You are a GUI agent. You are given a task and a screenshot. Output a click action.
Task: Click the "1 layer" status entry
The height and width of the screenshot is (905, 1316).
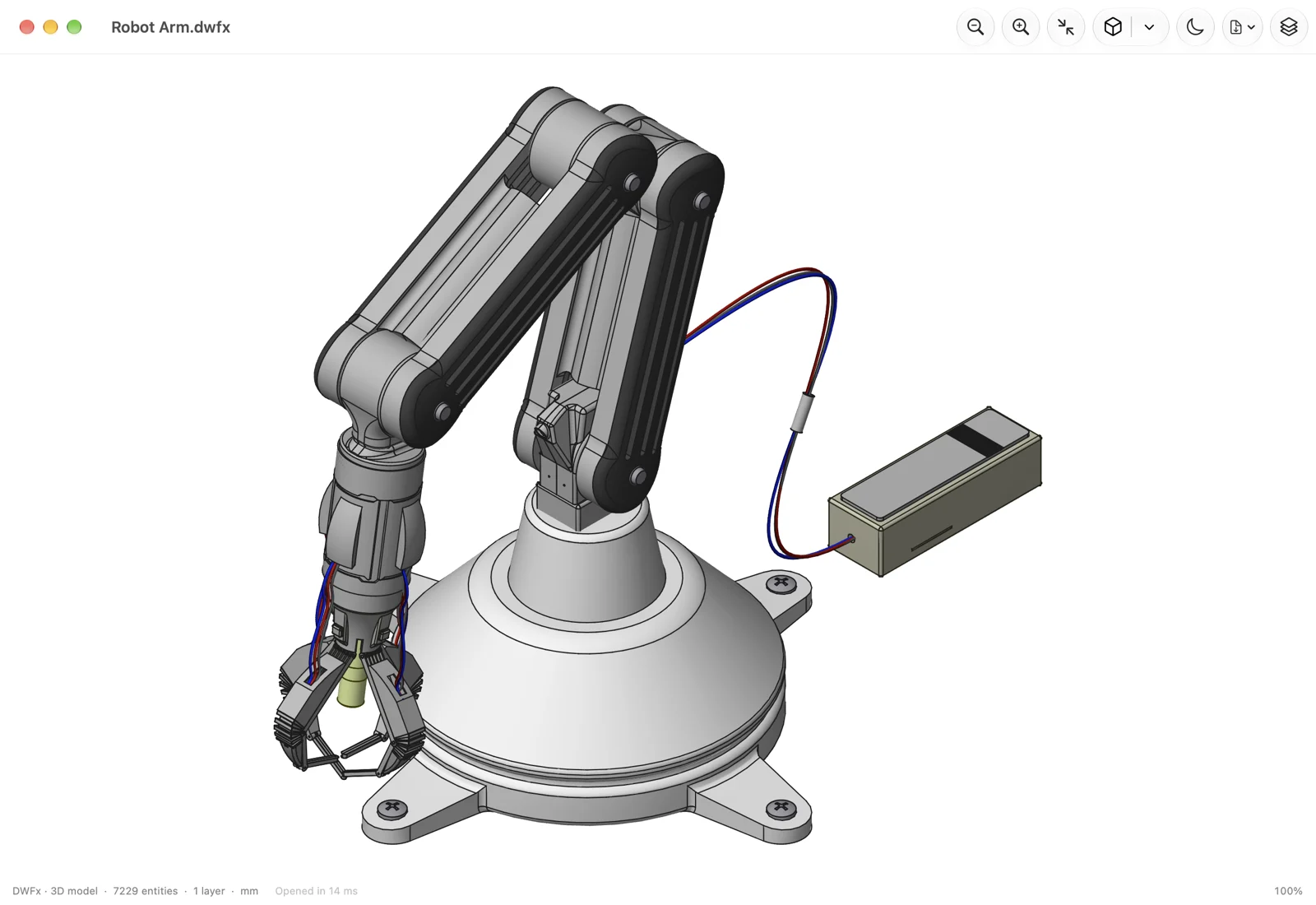coord(209,891)
